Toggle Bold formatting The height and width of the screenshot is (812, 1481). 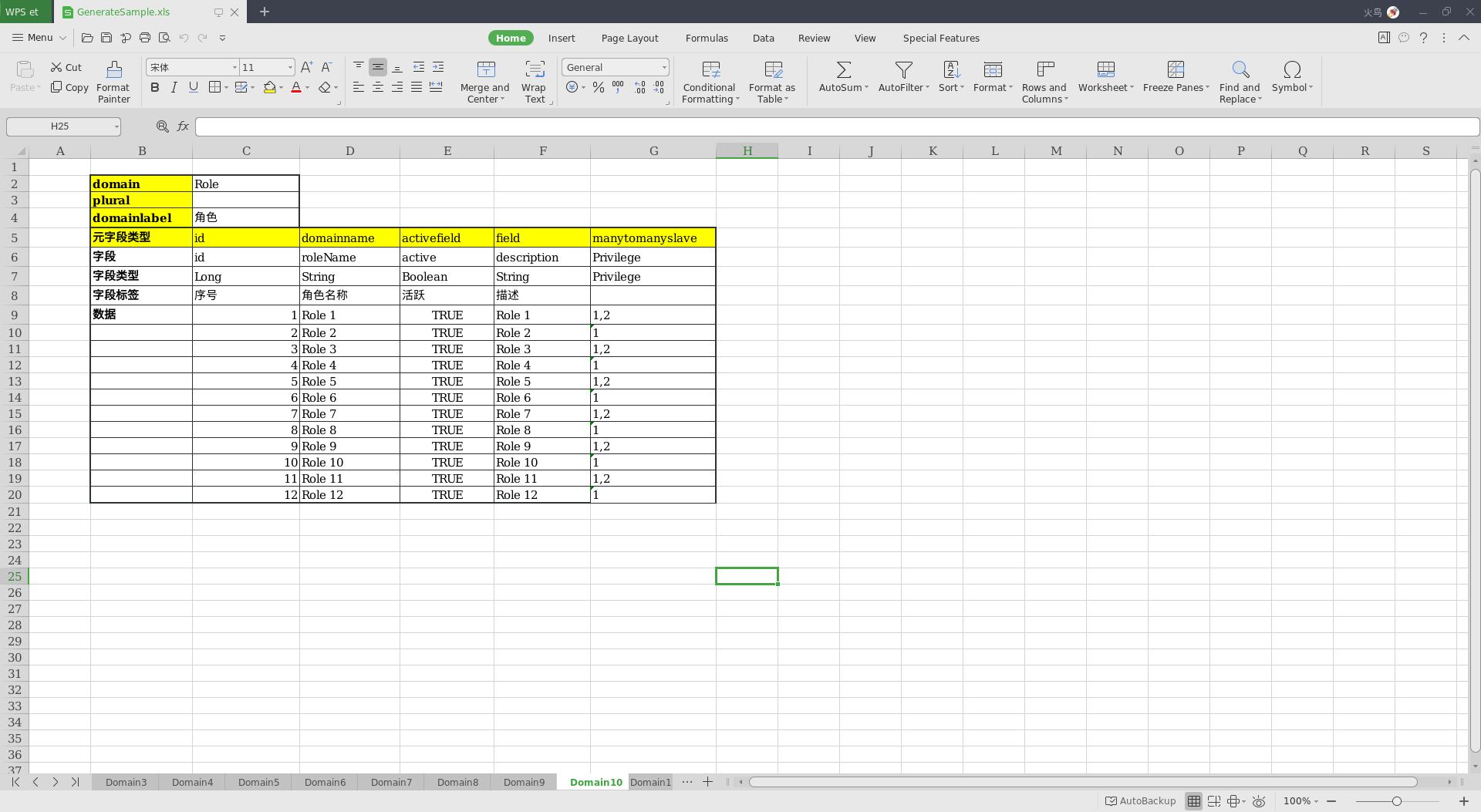(155, 87)
